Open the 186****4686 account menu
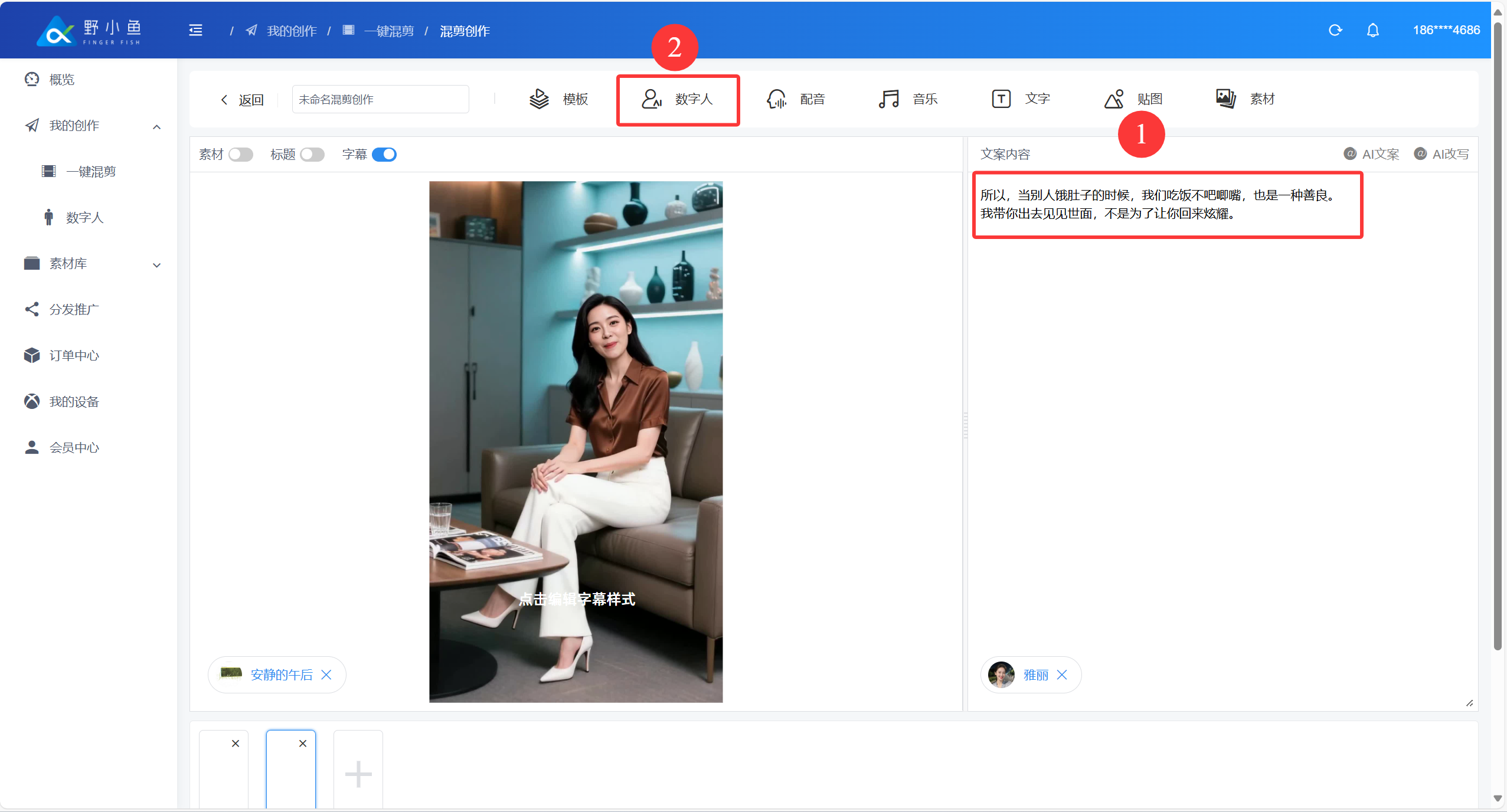Screen dimensions: 1507x812 [x=1446, y=30]
